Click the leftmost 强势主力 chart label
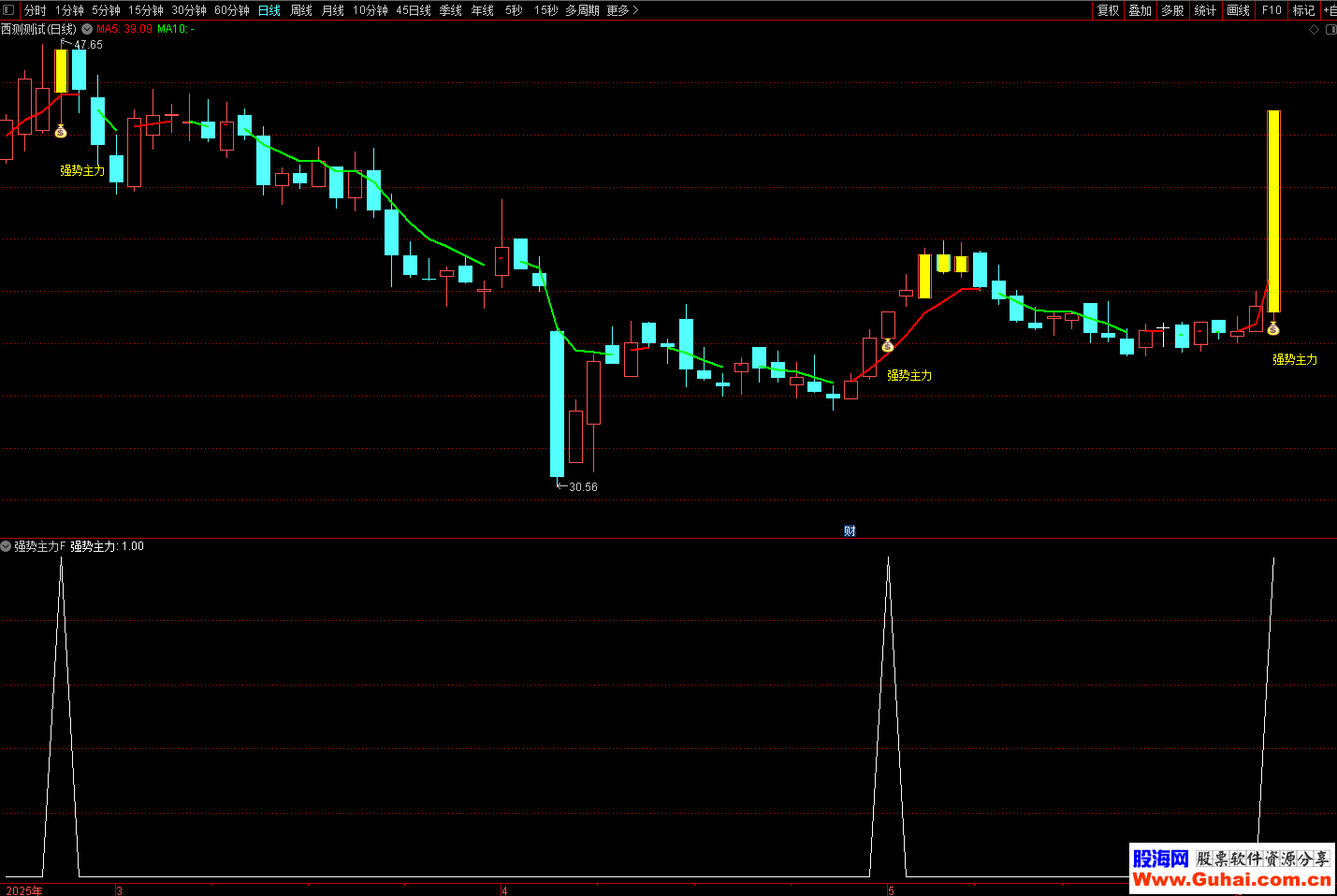1337x896 pixels. 82,171
